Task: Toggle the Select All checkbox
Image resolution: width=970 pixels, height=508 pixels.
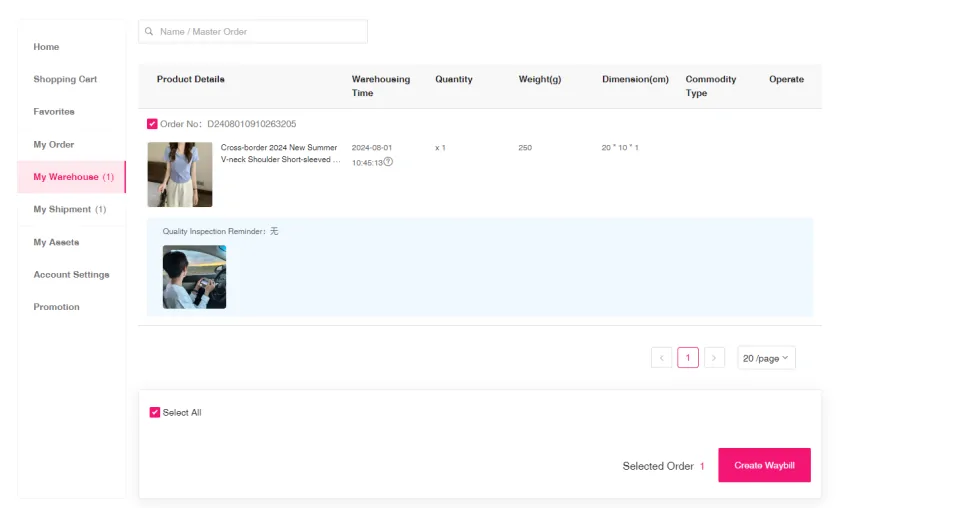Action: (155, 412)
